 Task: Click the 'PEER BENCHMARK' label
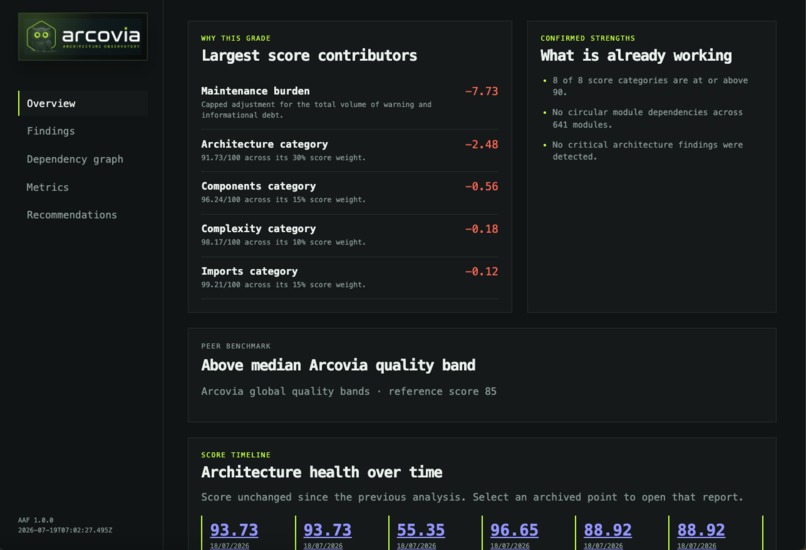(x=235, y=346)
